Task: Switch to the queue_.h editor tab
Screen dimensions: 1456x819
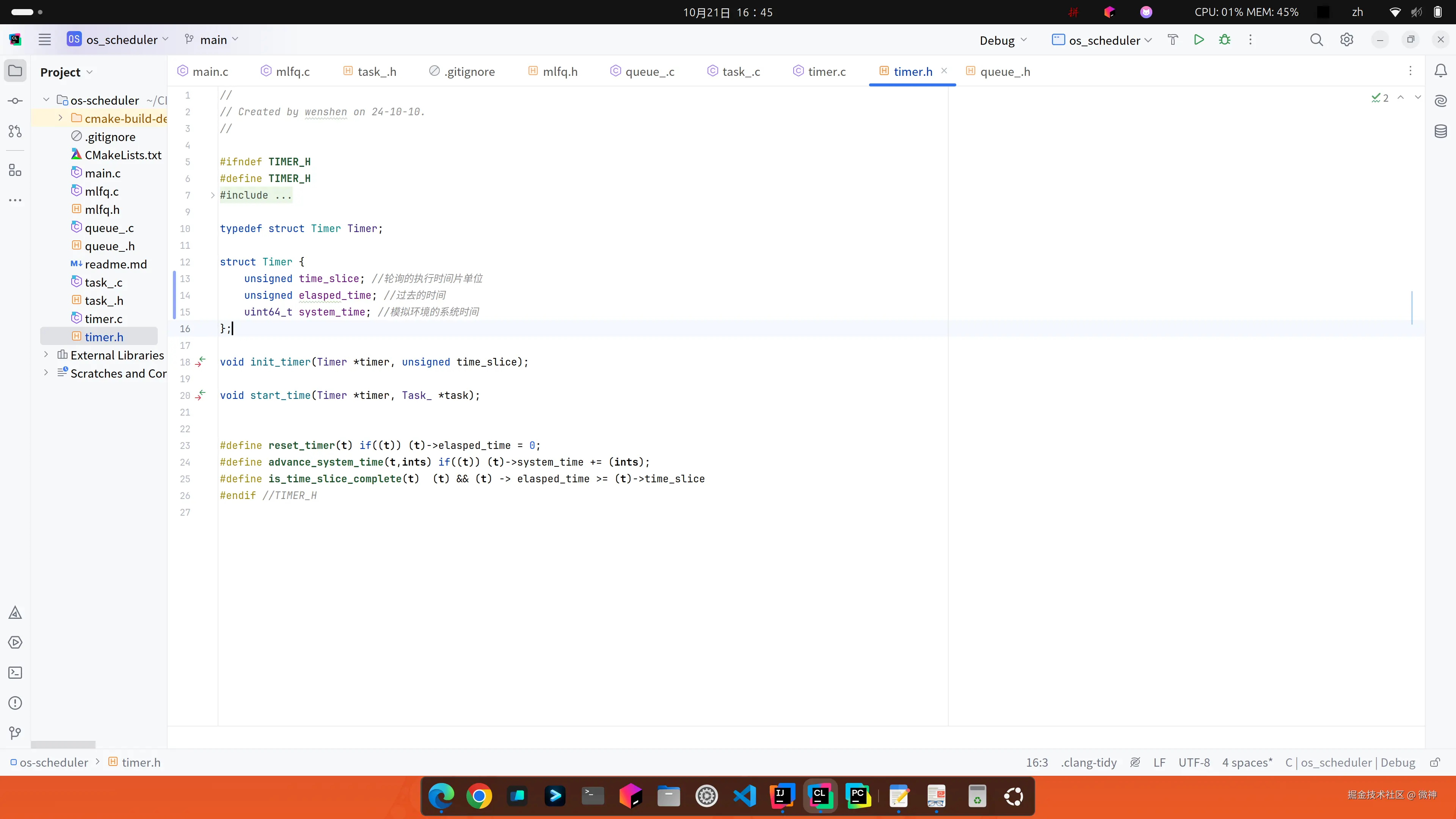Action: (1004, 71)
